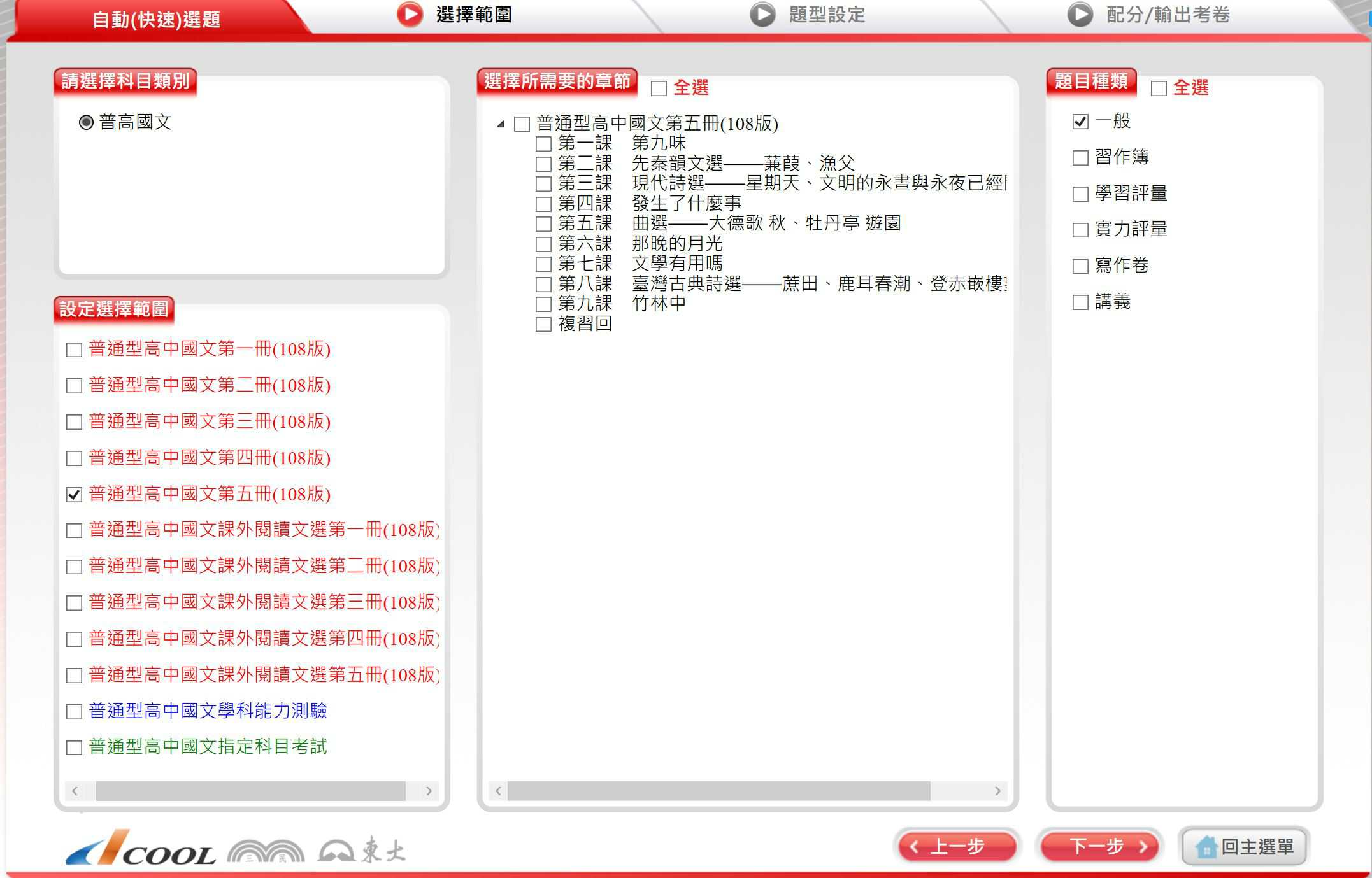
Task: Check 第一課 第九味 chapter
Action: click(x=543, y=144)
